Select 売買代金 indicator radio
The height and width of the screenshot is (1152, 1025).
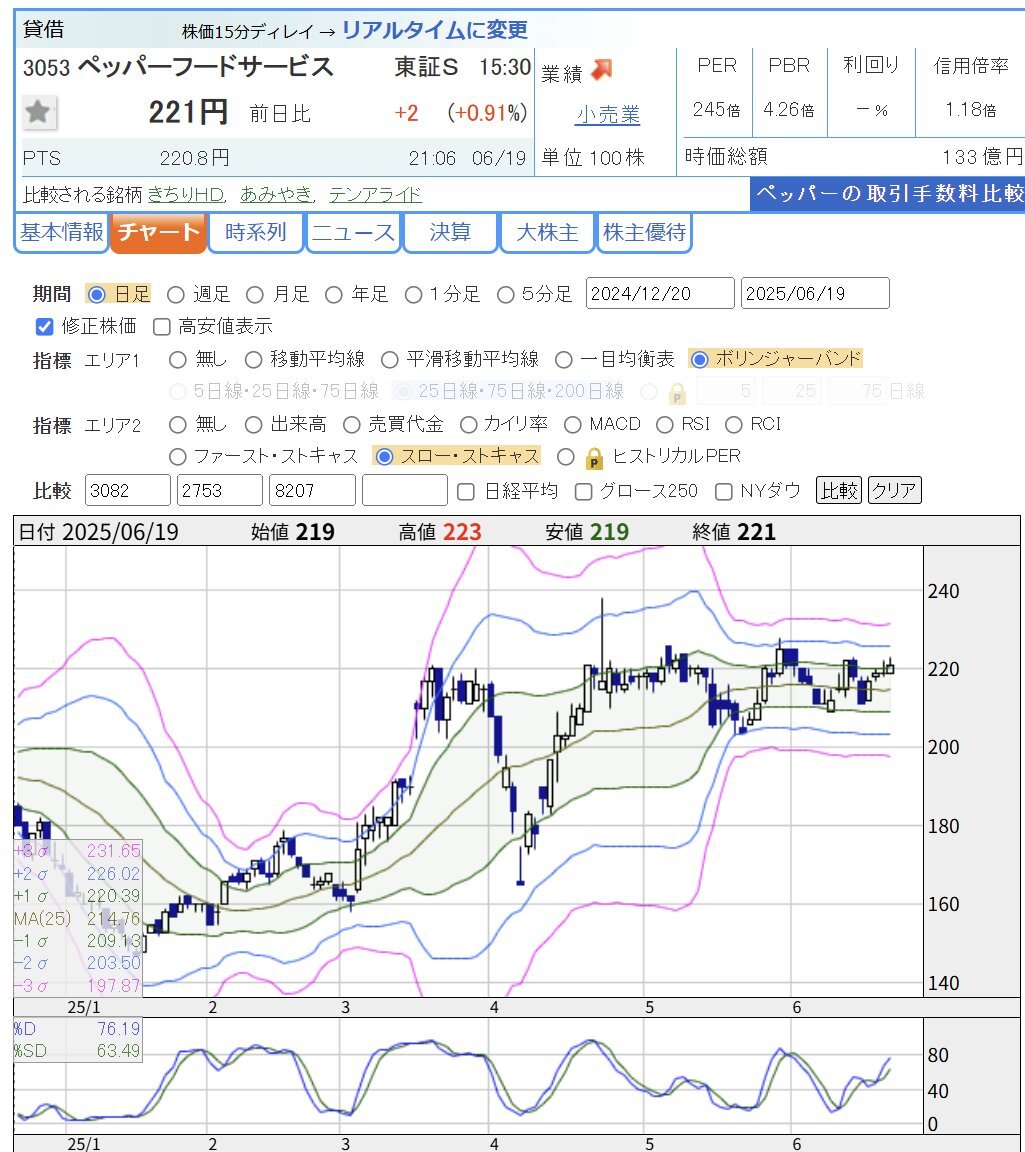point(352,425)
